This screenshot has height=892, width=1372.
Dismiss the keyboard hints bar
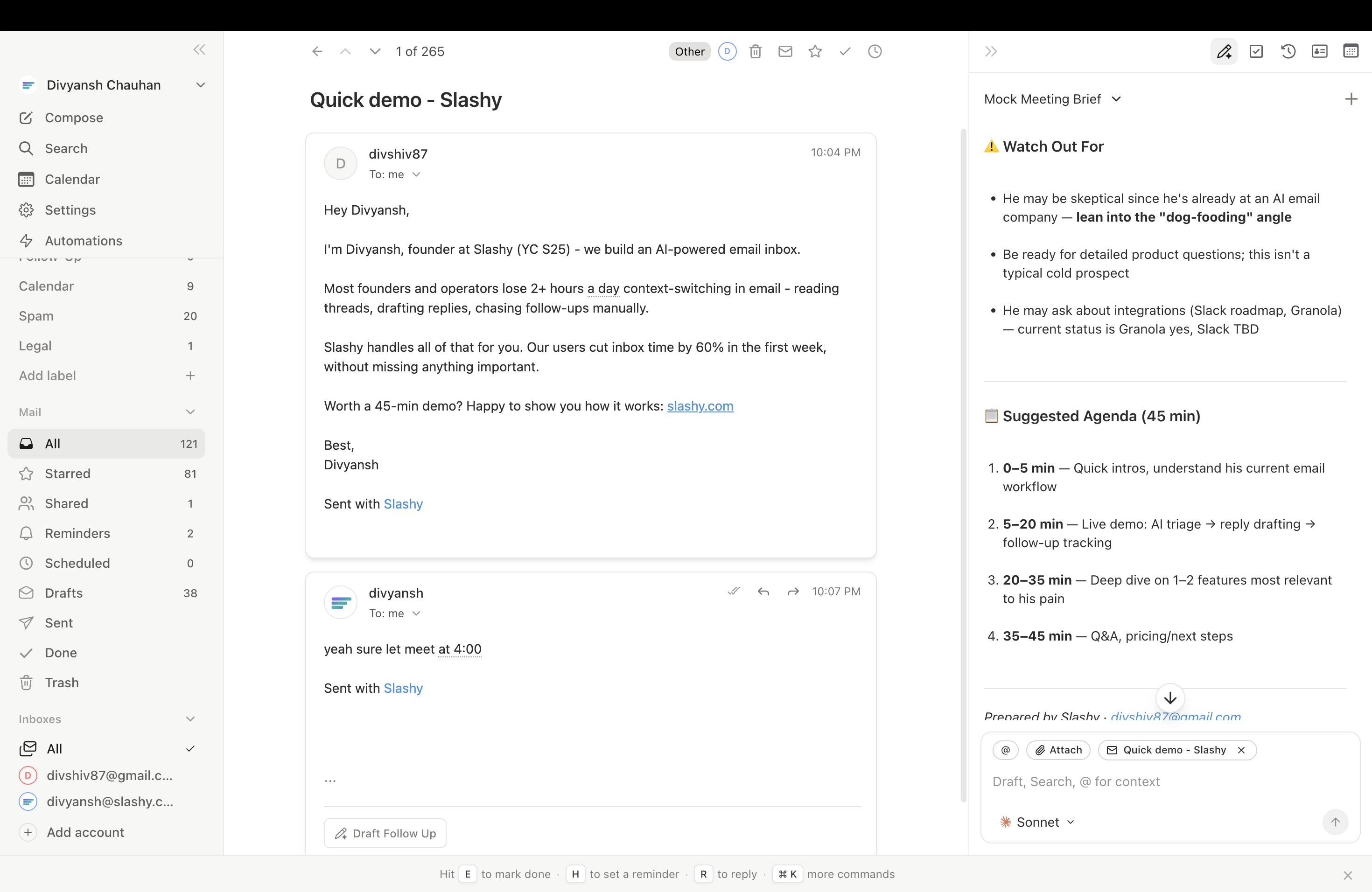point(1347,876)
